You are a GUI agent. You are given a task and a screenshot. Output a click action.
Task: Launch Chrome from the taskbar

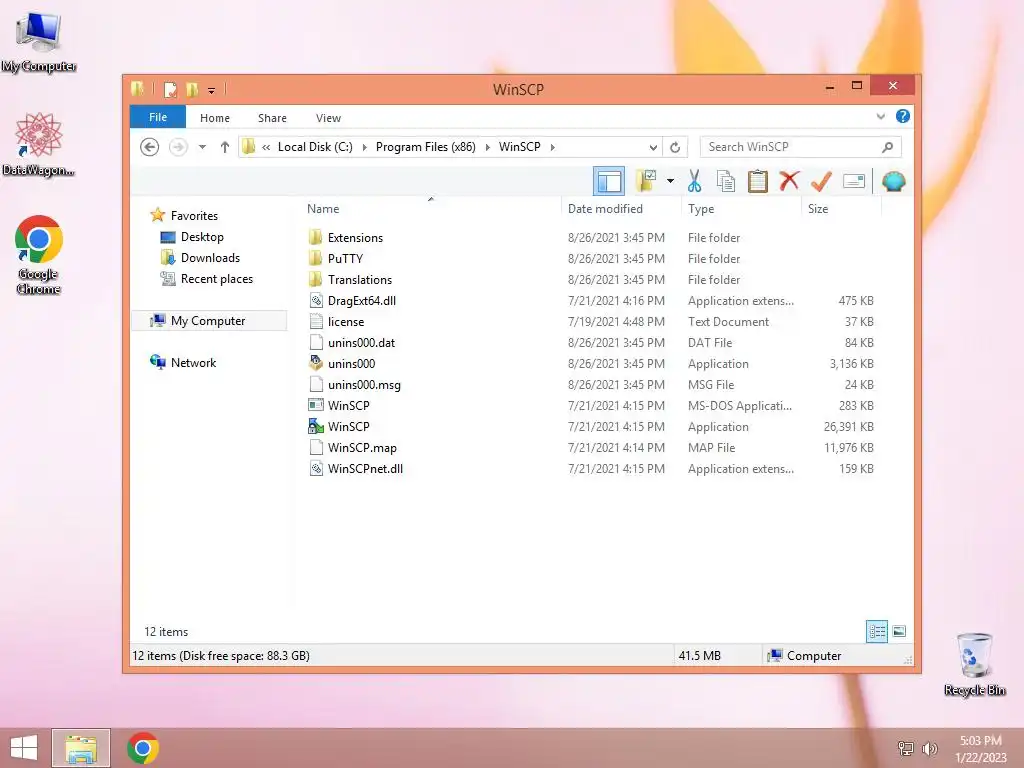pos(143,748)
